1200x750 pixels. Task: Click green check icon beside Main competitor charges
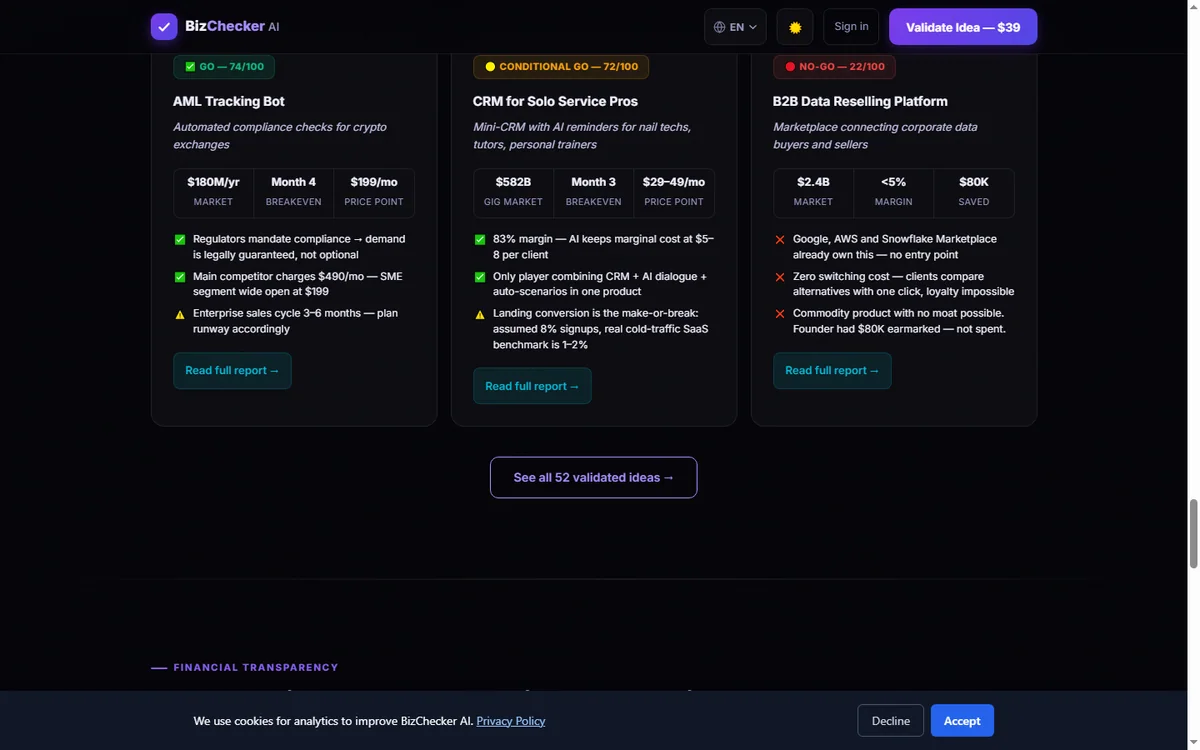click(x=180, y=277)
